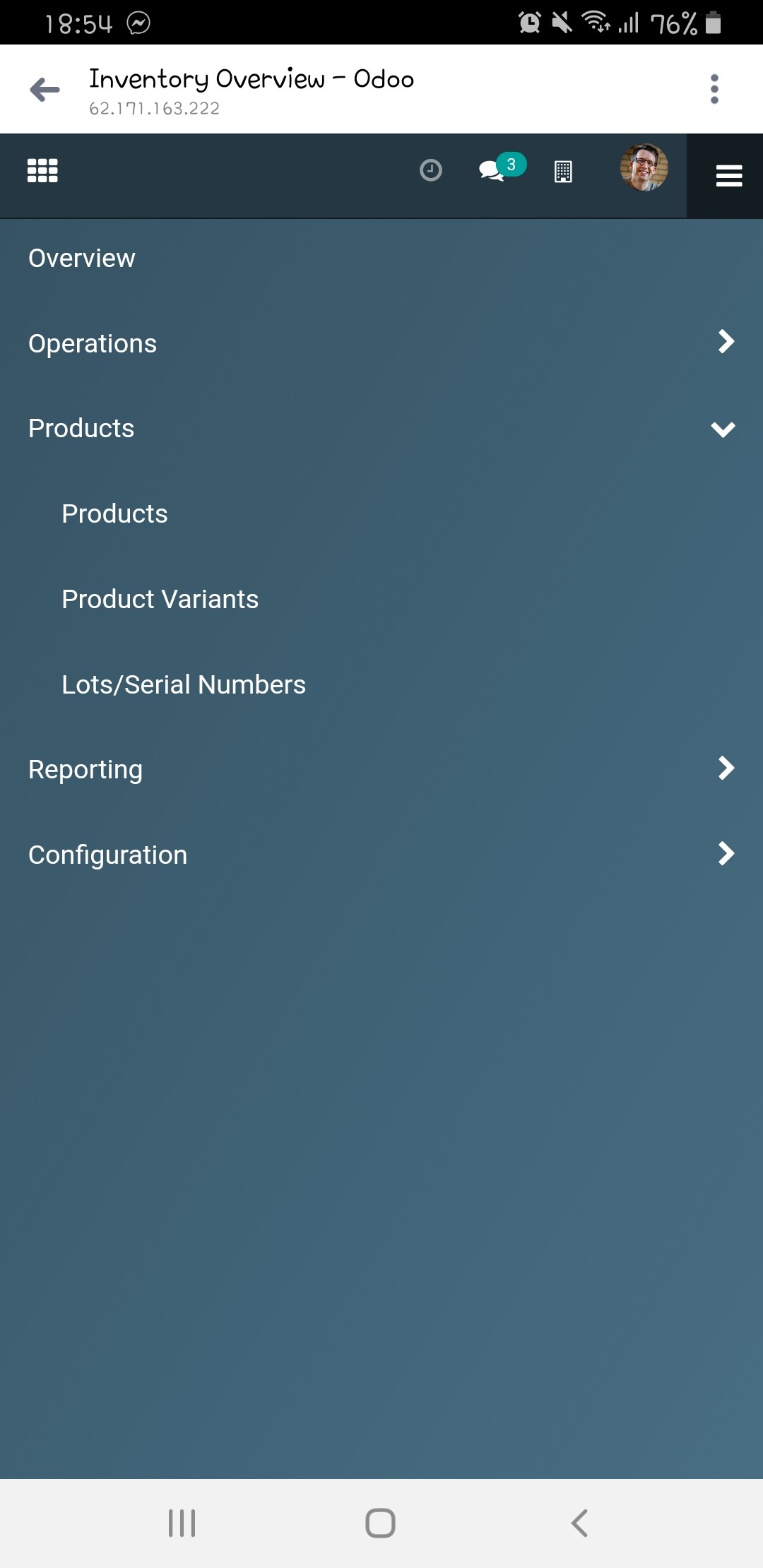The height and width of the screenshot is (1568, 763).
Task: Go to the Overview menu item
Action: point(82,259)
